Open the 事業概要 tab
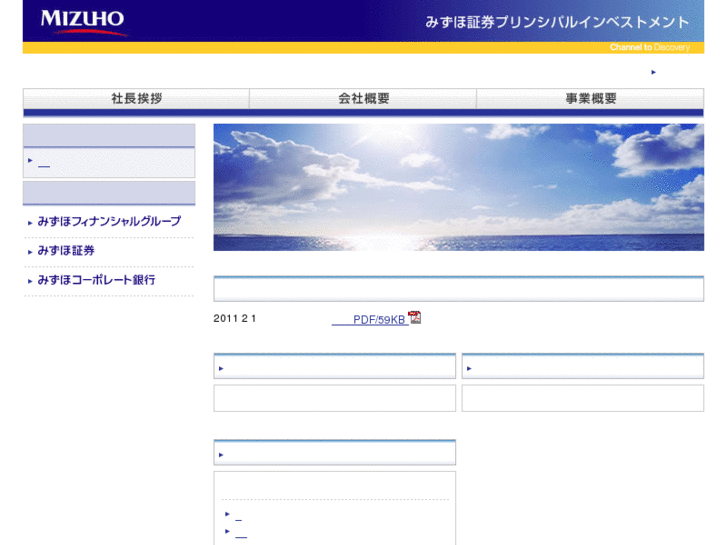Viewport: 727px width, 545px height. tap(590, 98)
